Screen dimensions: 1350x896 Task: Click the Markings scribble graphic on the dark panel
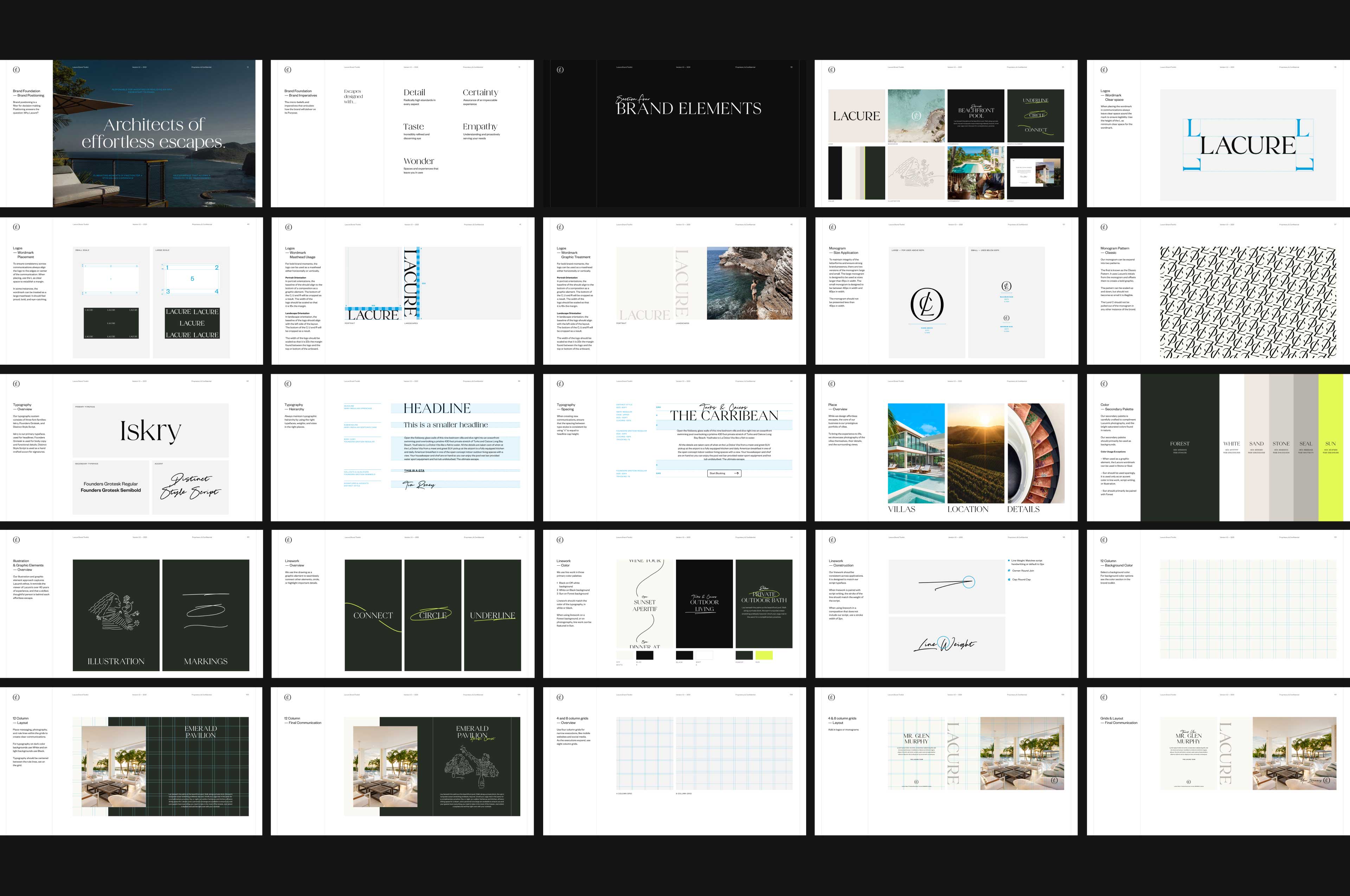(205, 610)
